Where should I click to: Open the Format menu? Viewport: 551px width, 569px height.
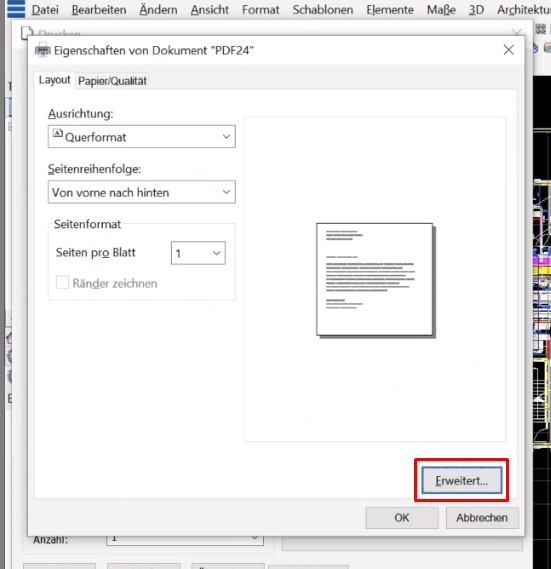point(261,10)
